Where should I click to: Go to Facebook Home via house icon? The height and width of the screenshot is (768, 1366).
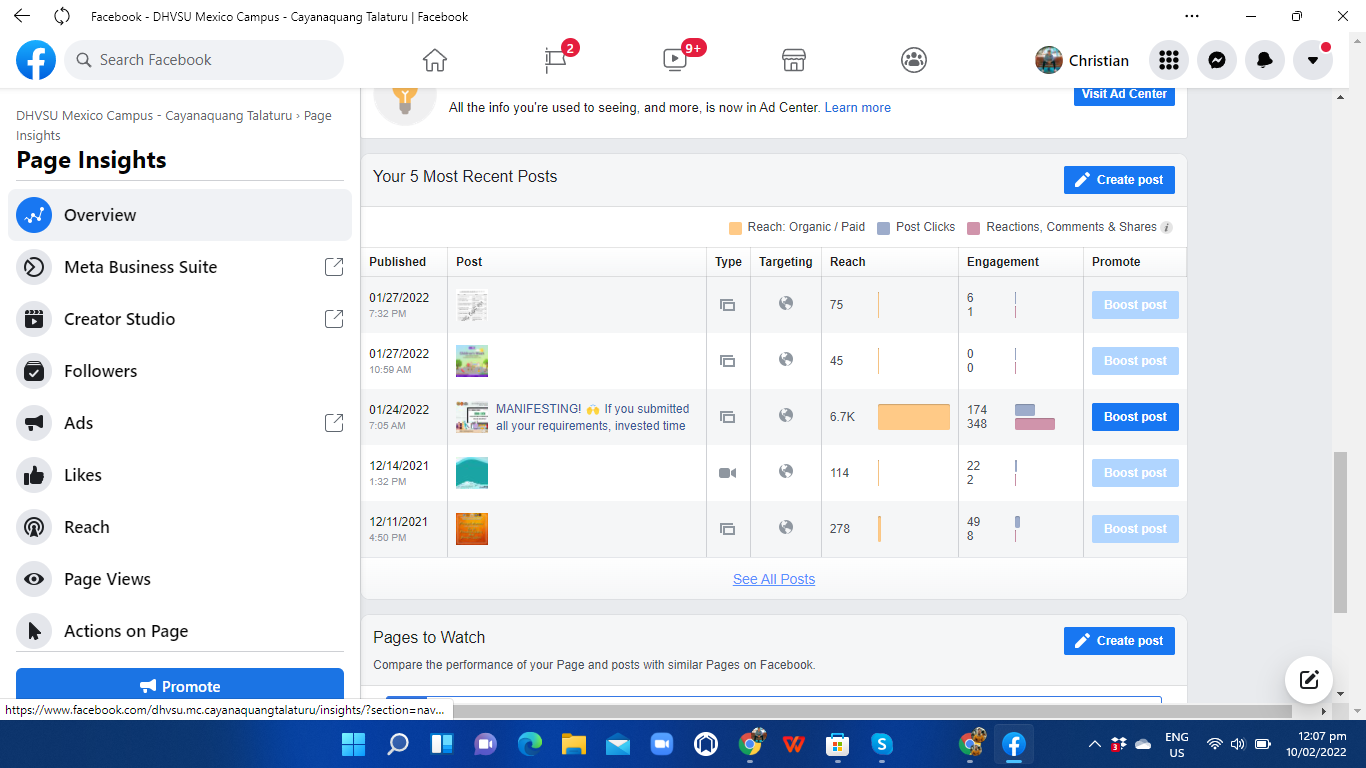[434, 60]
